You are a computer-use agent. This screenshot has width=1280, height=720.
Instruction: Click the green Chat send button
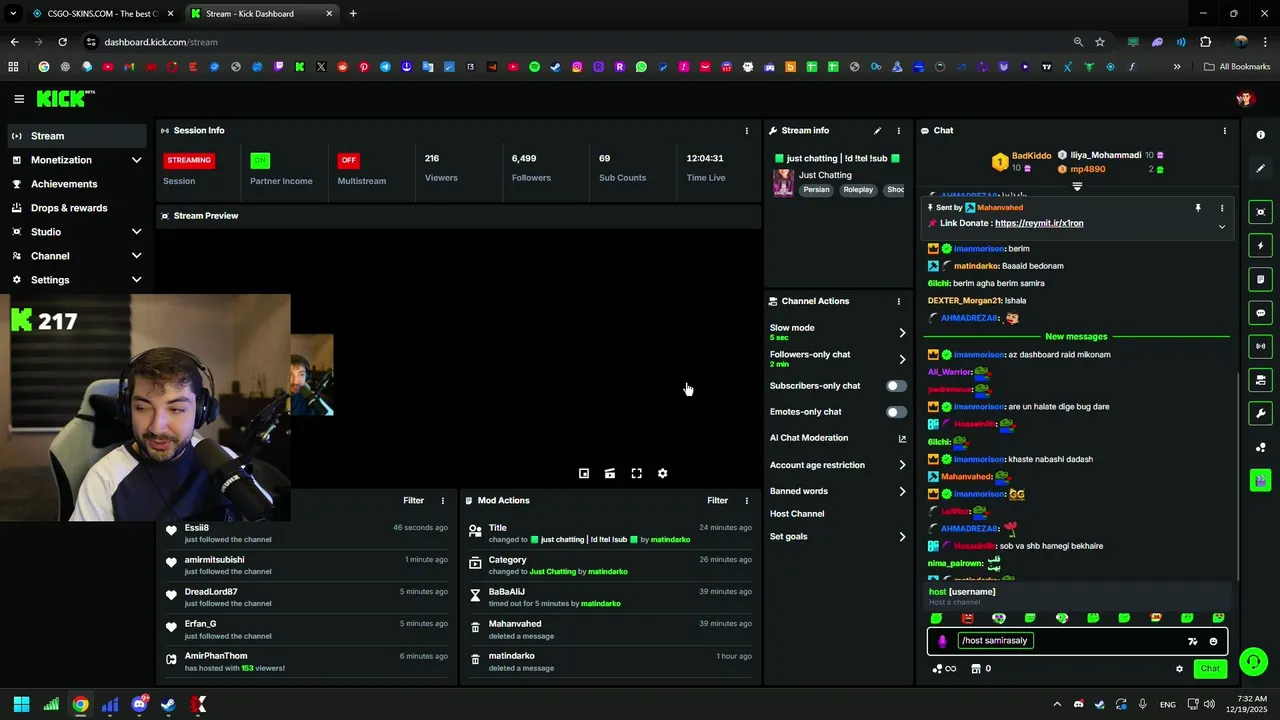point(1210,669)
